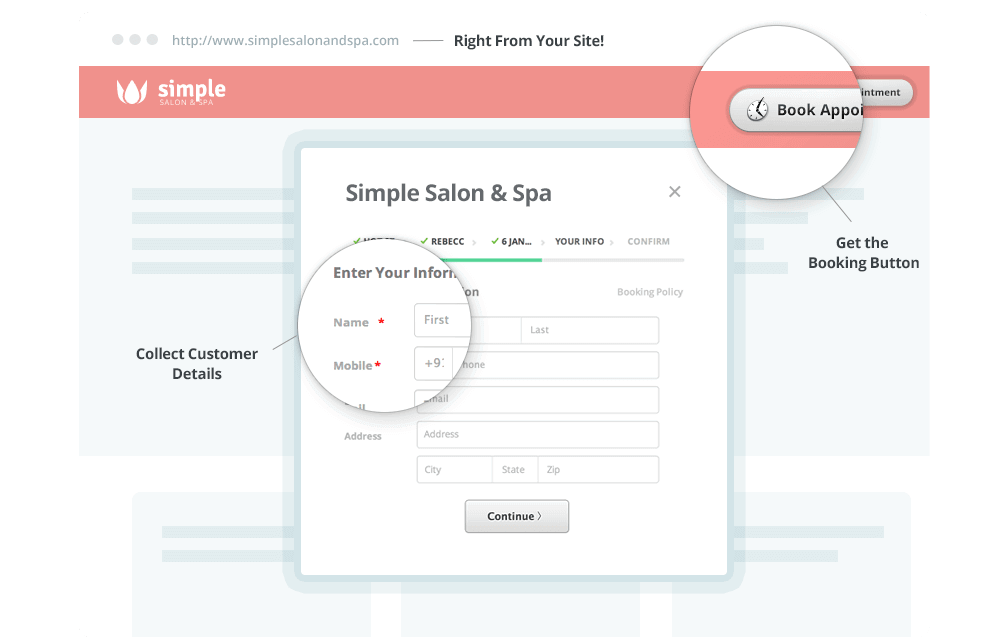This screenshot has height=637, width=1000.
Task: Click the Zip input field
Action: (x=598, y=469)
